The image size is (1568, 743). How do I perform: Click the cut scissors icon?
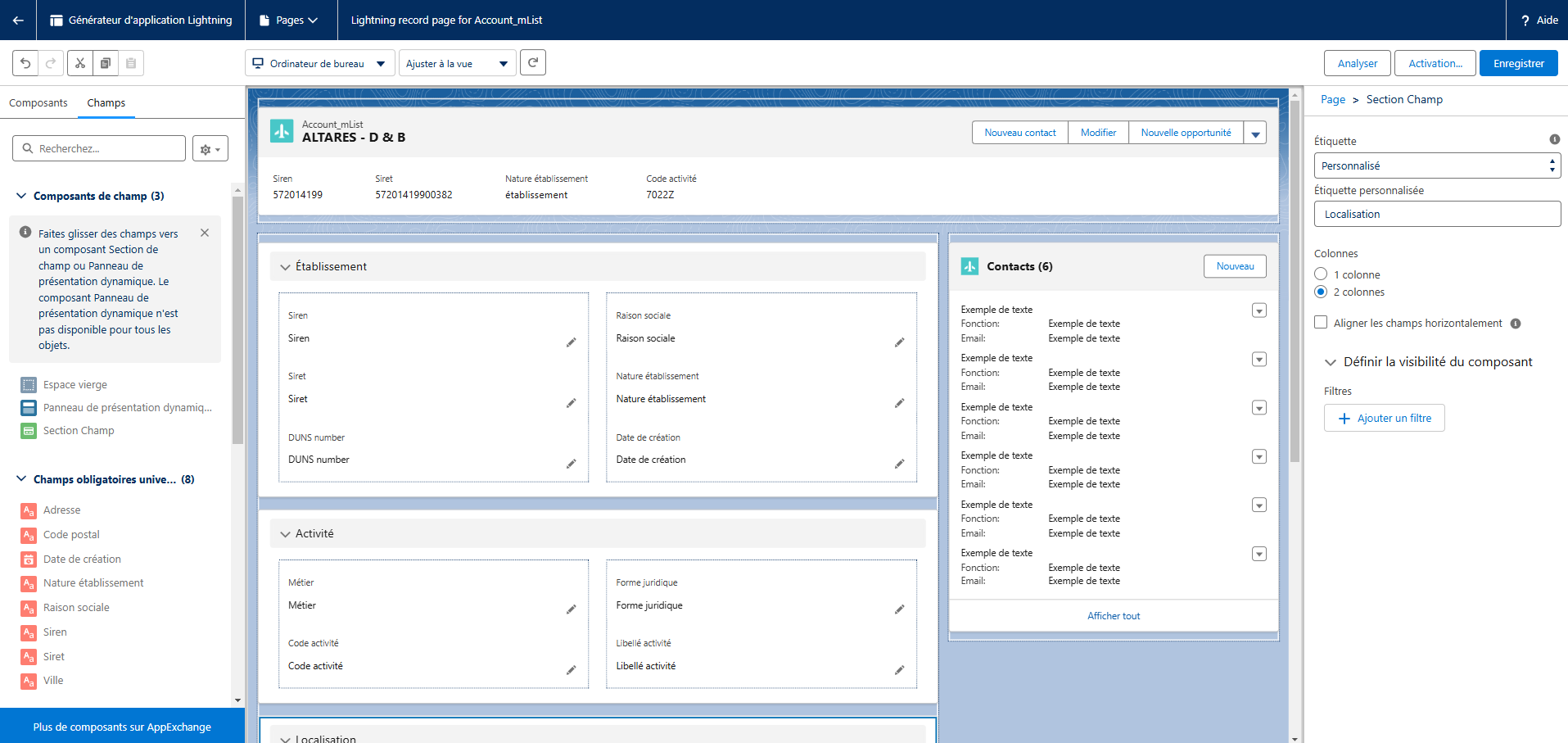tap(79, 63)
